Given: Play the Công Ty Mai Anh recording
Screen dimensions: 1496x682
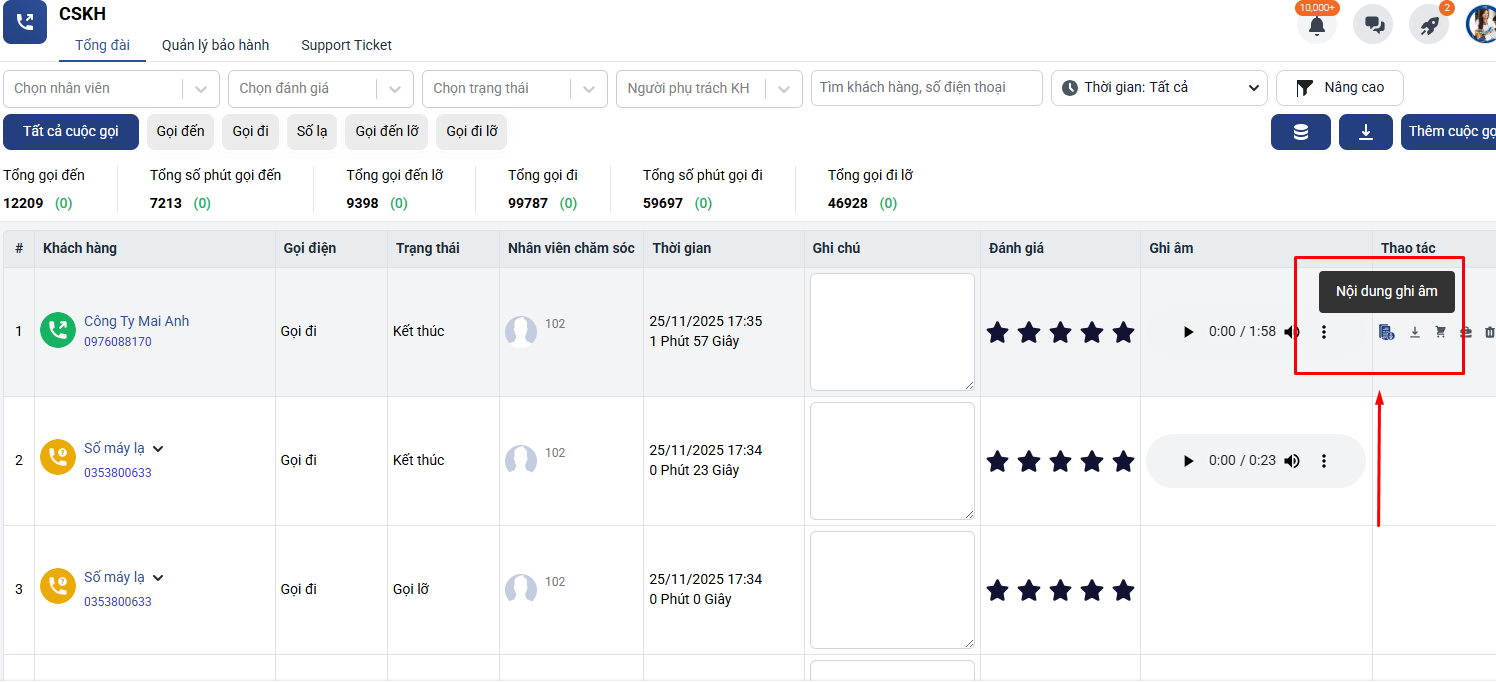Looking at the screenshot, I should click(1188, 332).
